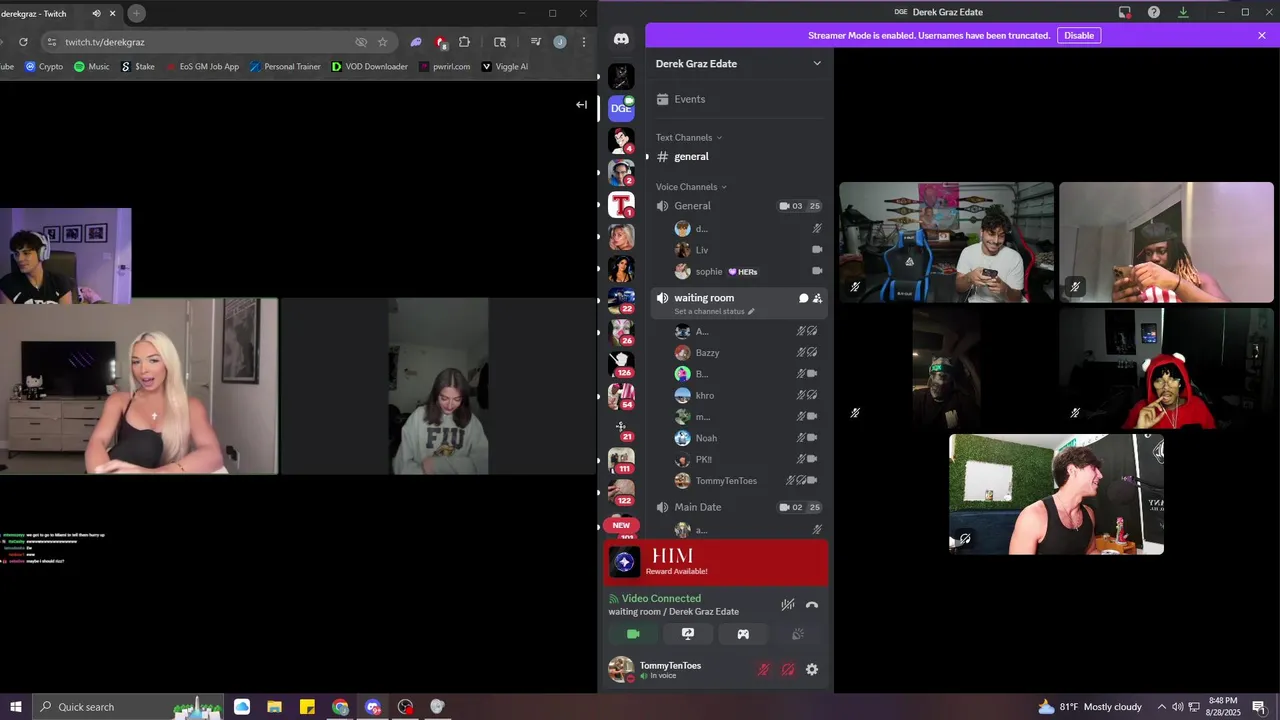
Task: Open the taskbar volume control
Action: coord(1177,707)
